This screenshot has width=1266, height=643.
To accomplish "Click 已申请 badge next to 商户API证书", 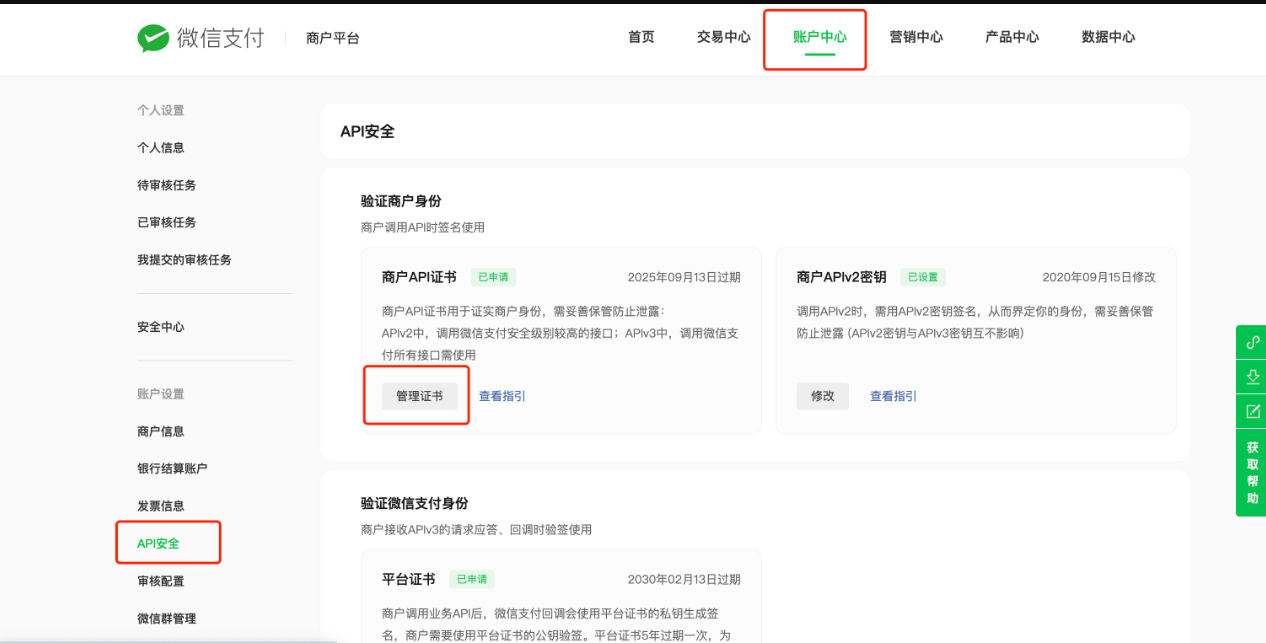I will pyautogui.click(x=493, y=277).
